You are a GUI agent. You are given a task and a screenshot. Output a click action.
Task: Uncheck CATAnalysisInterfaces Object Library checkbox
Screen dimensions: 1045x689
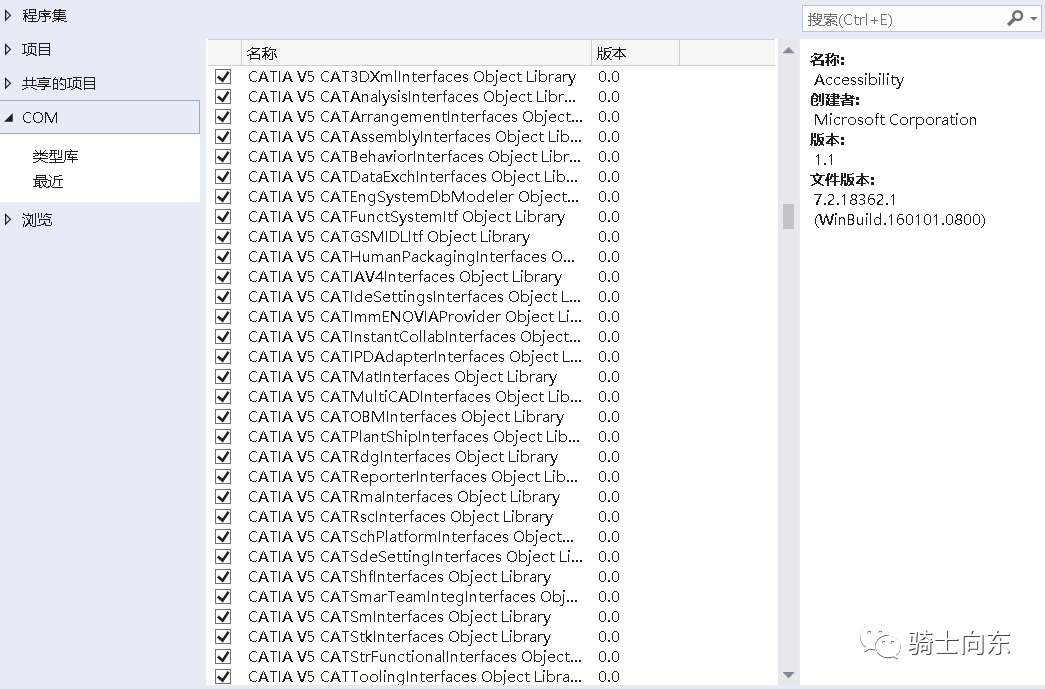(223, 97)
